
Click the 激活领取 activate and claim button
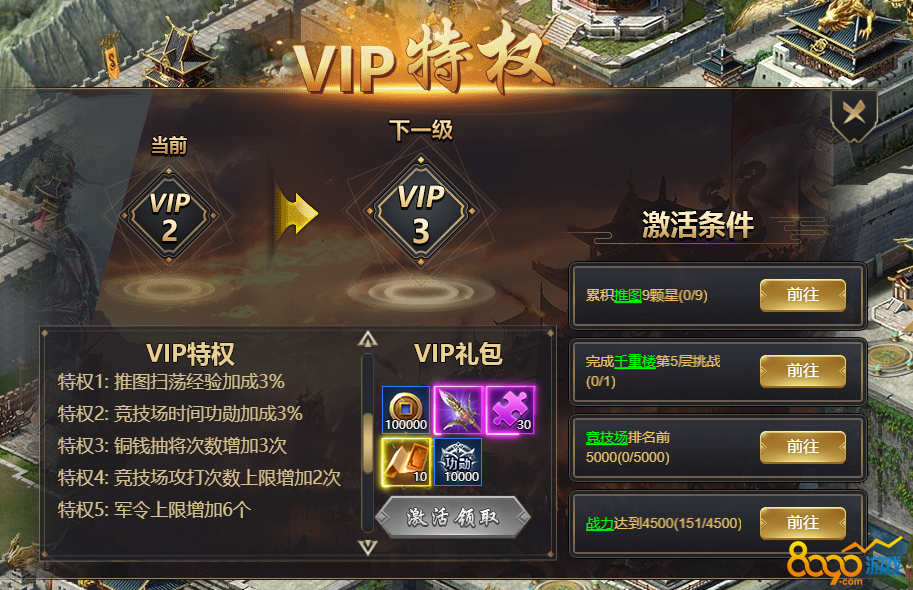452,517
